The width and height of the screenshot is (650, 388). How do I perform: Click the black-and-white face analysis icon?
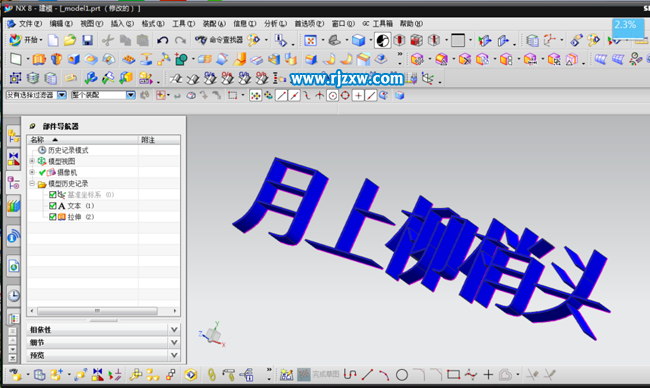[x=382, y=40]
